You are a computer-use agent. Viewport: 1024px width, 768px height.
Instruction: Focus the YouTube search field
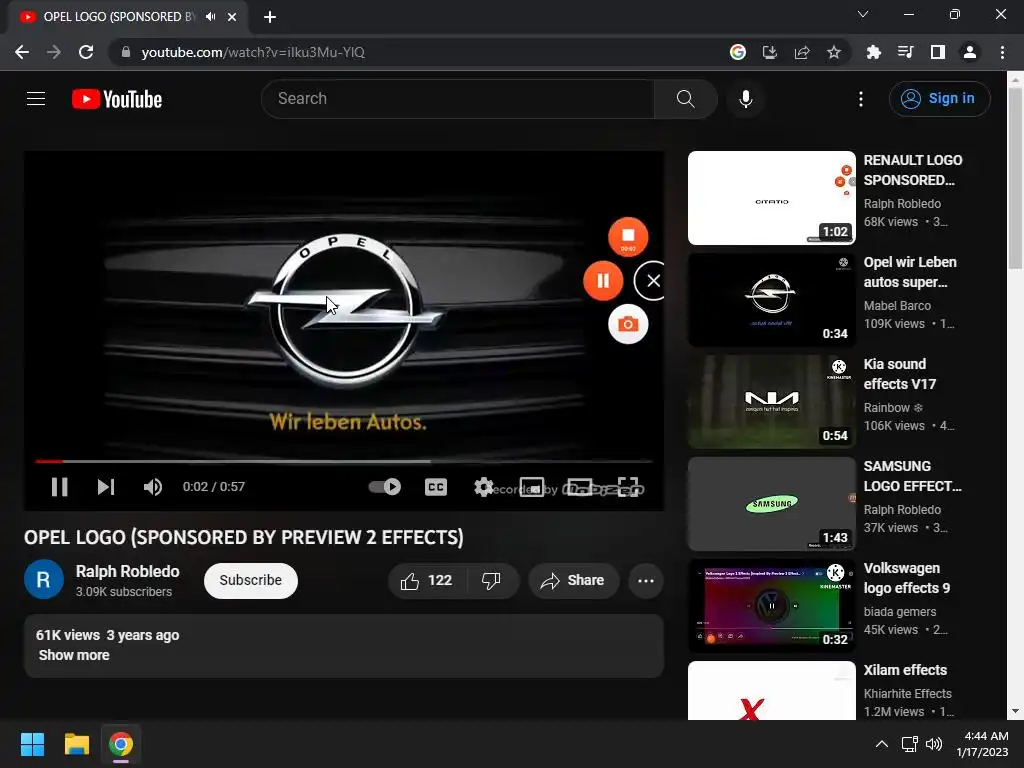[458, 99]
